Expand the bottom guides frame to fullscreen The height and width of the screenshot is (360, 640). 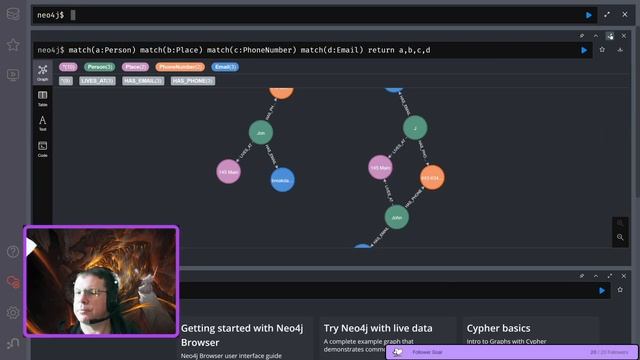click(x=610, y=276)
